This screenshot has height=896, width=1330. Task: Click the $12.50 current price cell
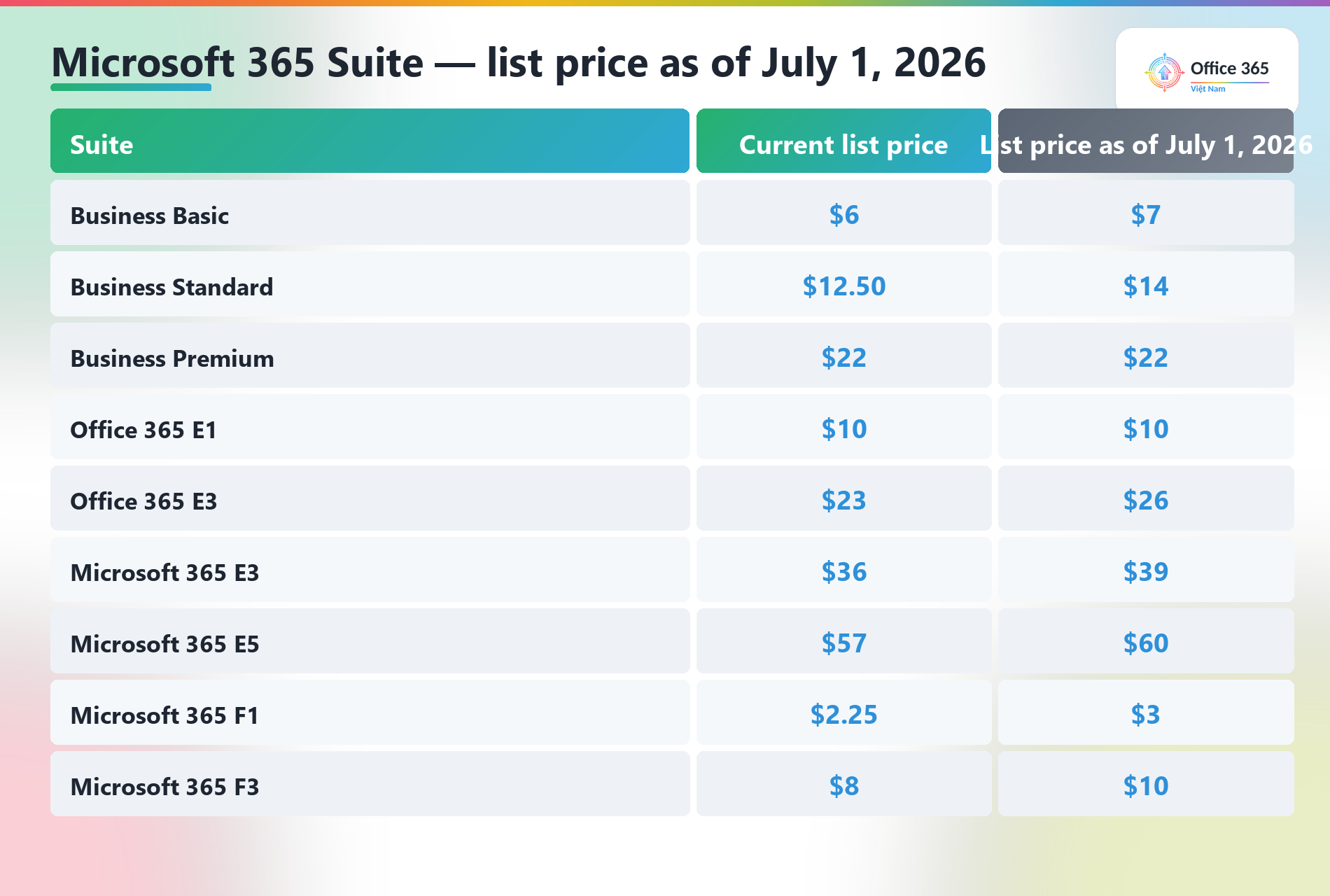click(843, 284)
